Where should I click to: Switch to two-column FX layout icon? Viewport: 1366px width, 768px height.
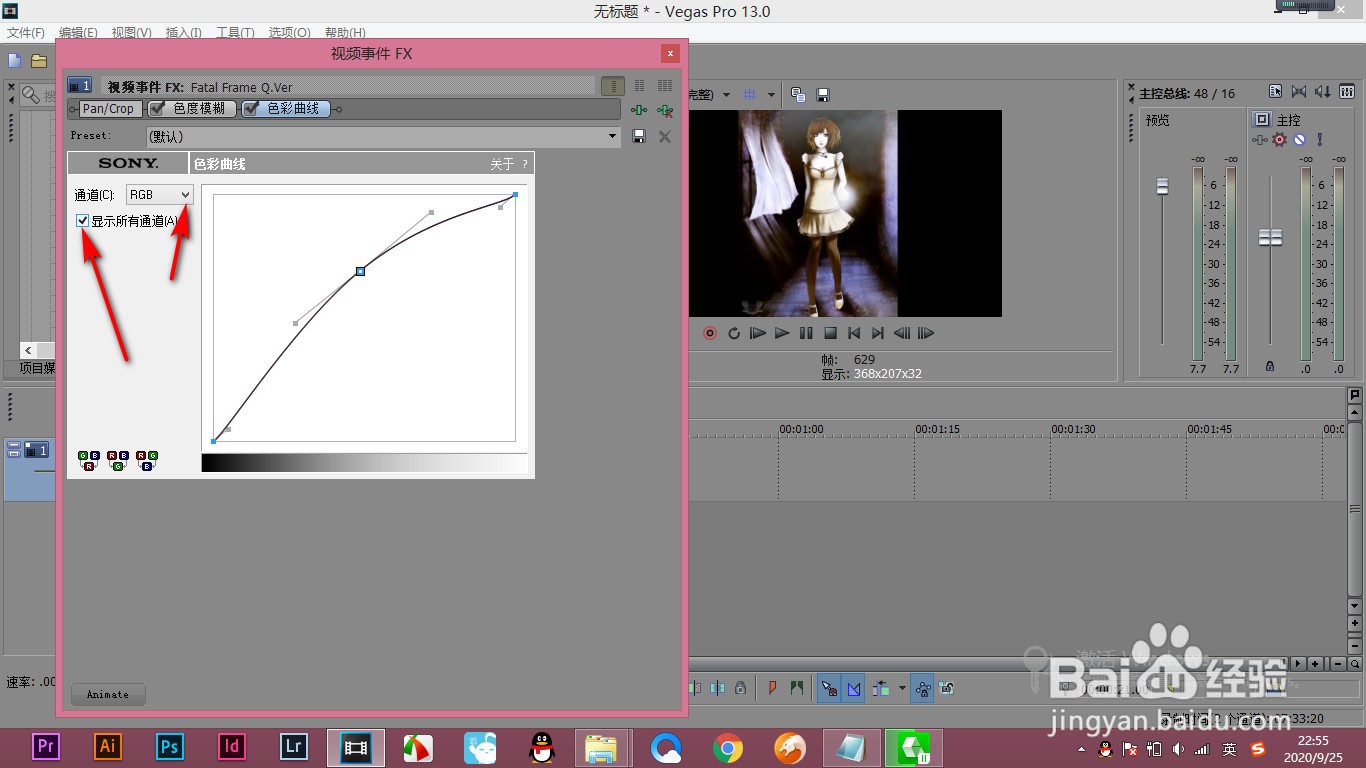(640, 87)
